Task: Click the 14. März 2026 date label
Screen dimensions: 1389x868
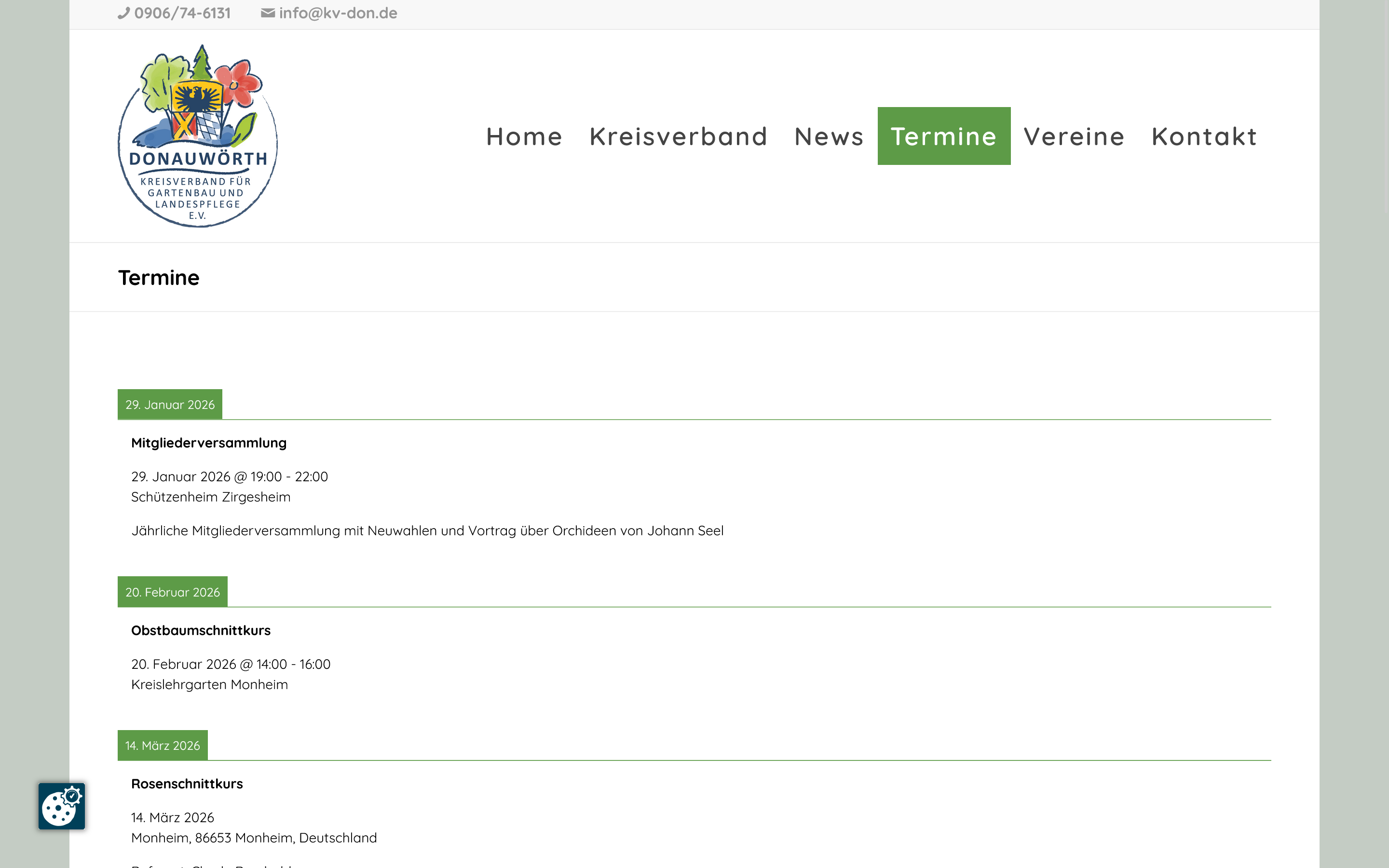Action: tap(163, 745)
